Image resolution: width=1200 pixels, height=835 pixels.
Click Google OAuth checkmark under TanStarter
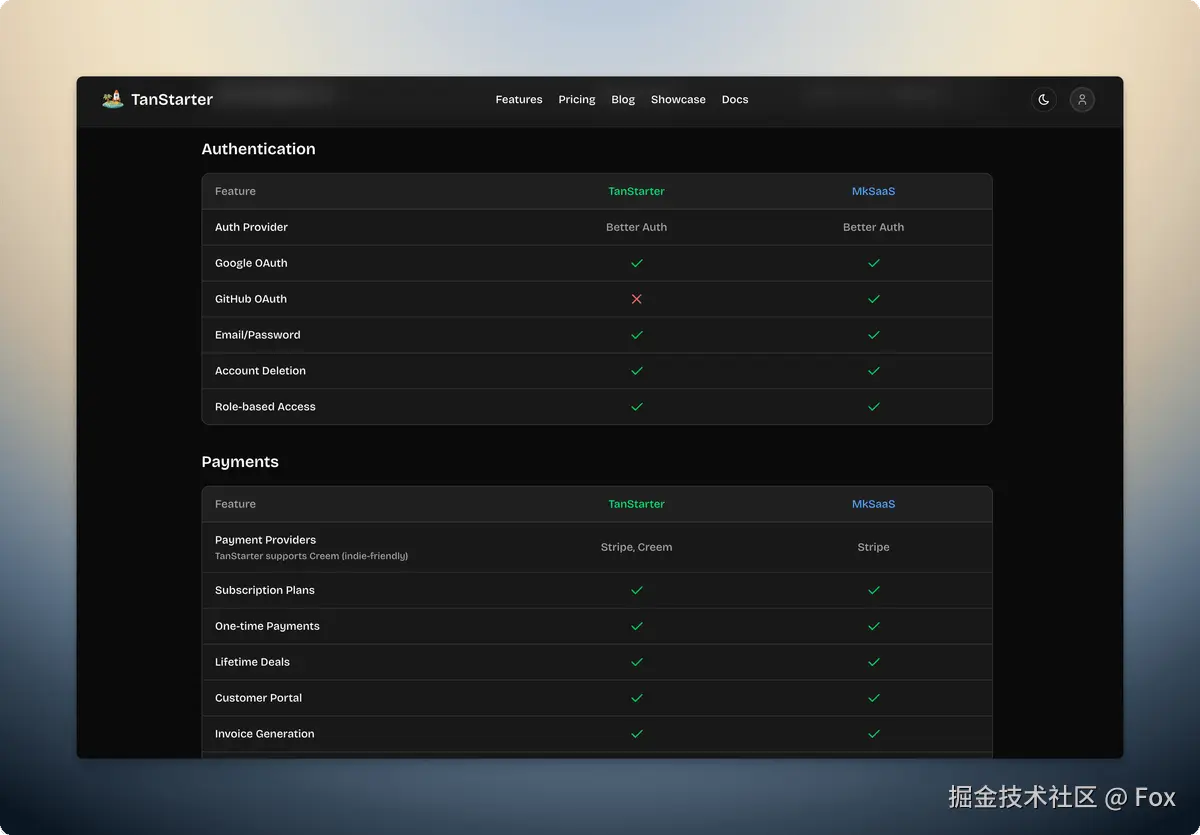coord(637,263)
